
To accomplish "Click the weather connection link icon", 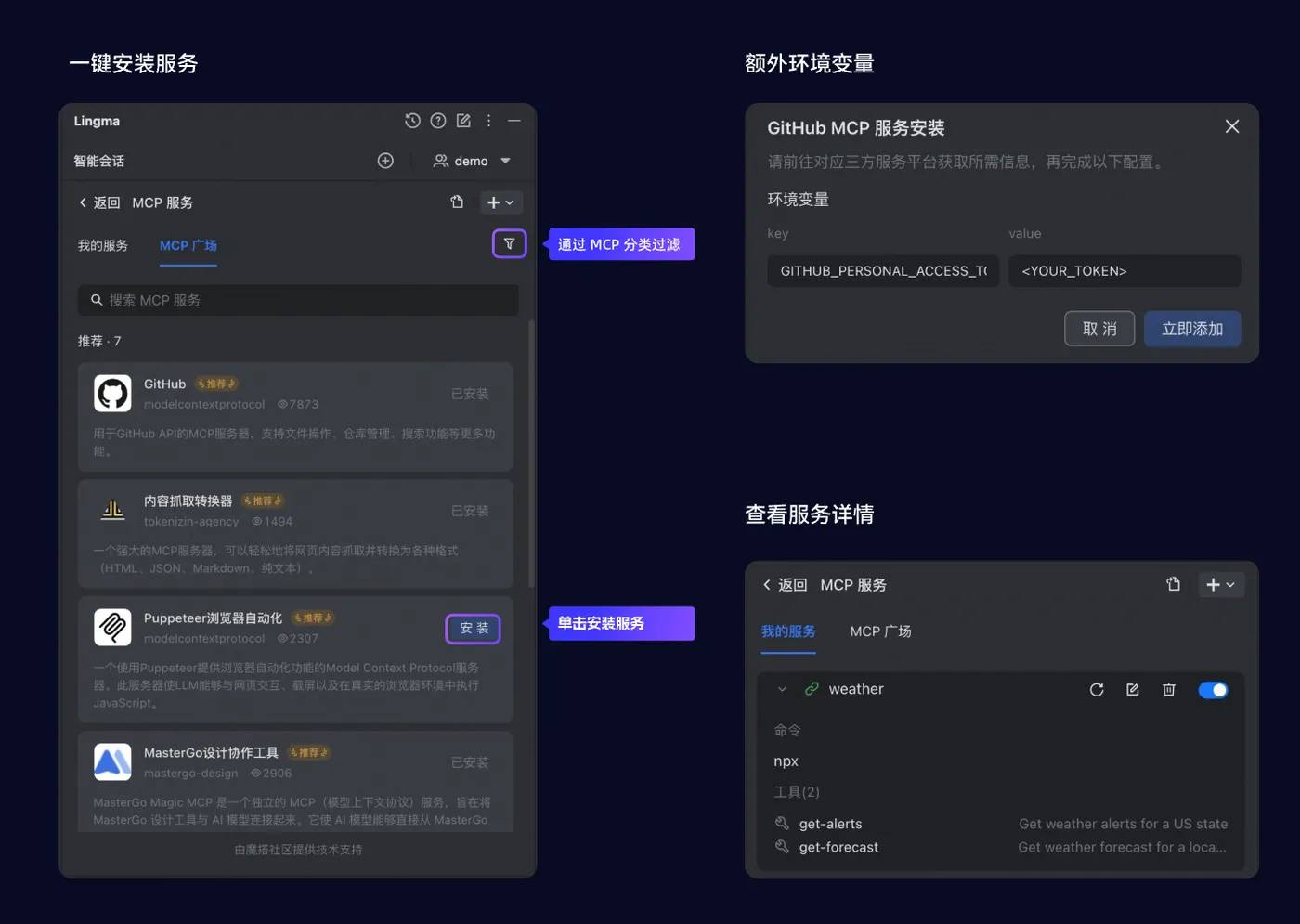I will pos(812,689).
